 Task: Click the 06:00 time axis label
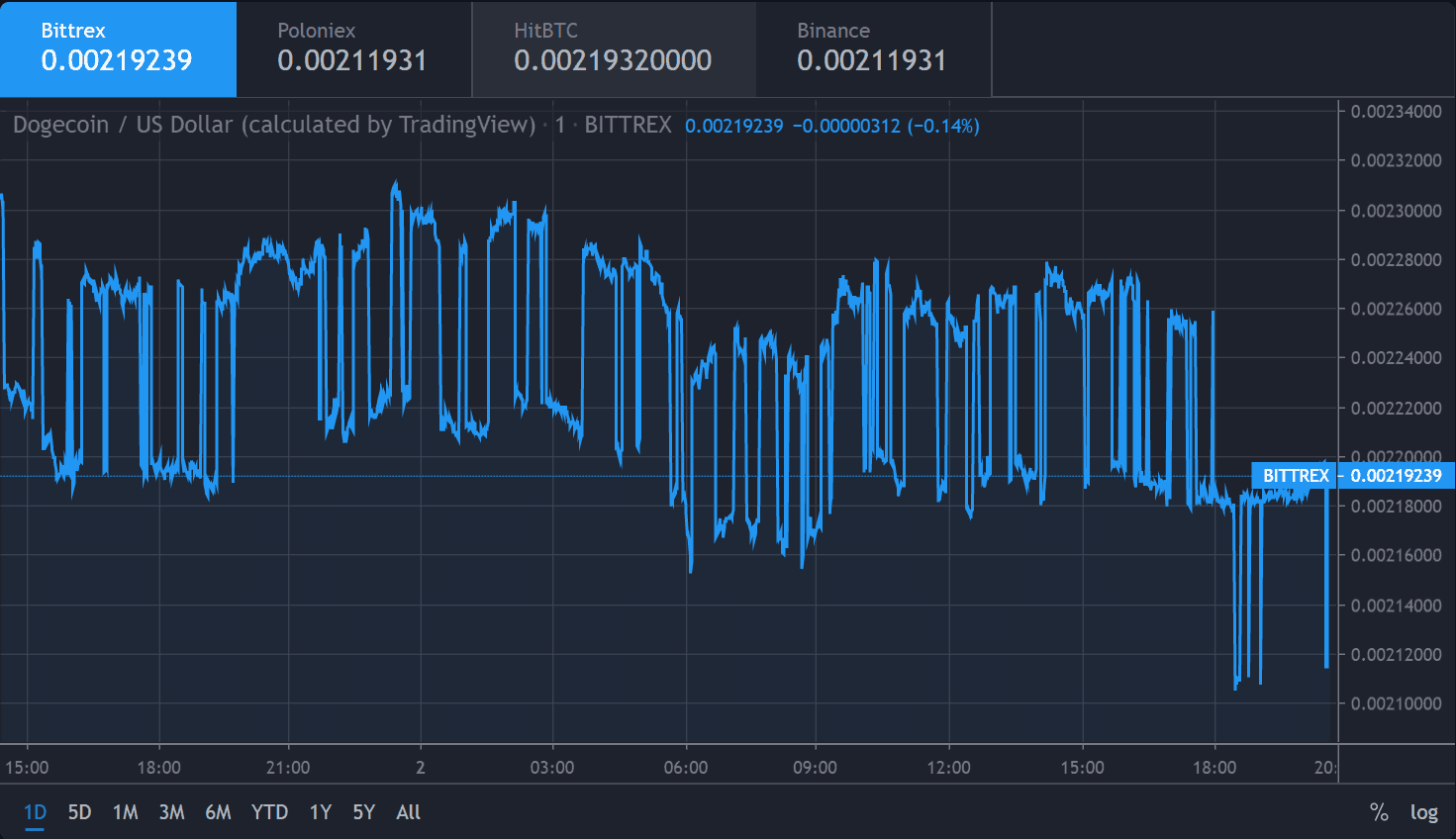tap(686, 768)
